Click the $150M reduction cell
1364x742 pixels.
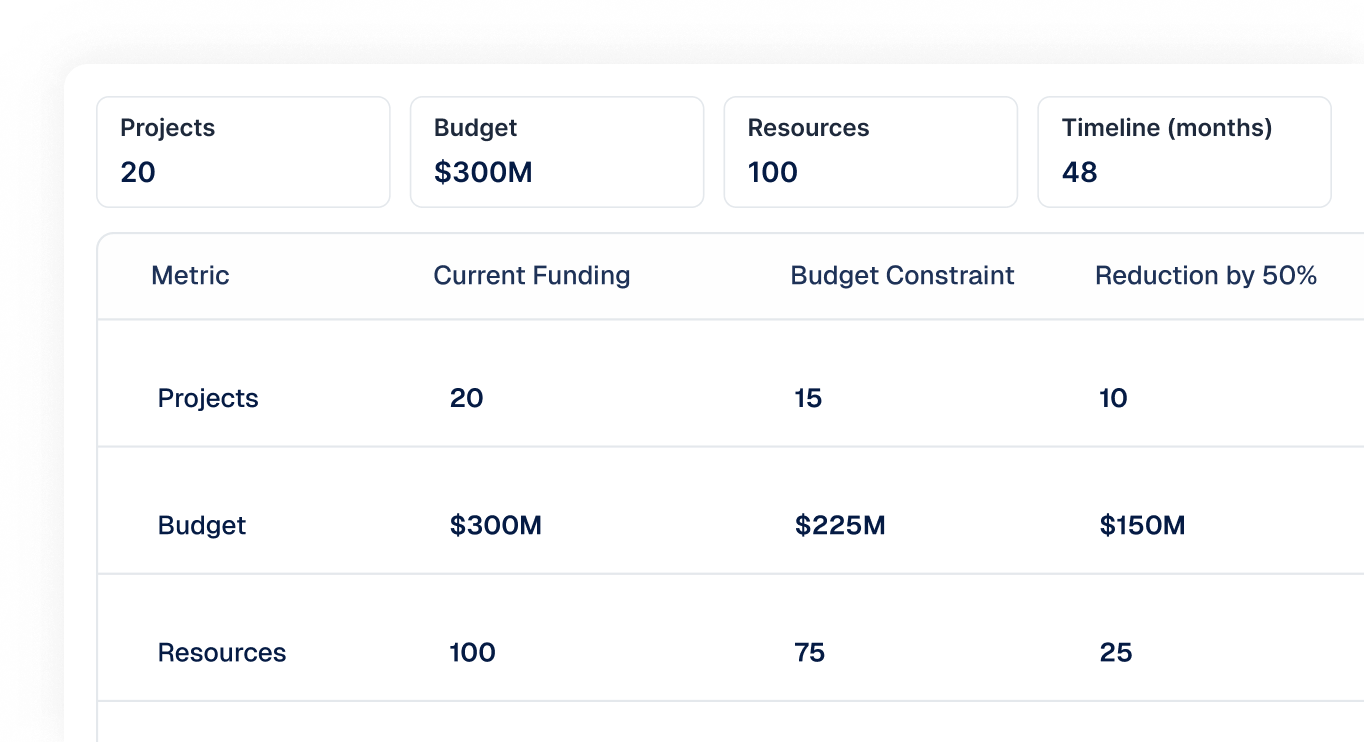click(1142, 525)
